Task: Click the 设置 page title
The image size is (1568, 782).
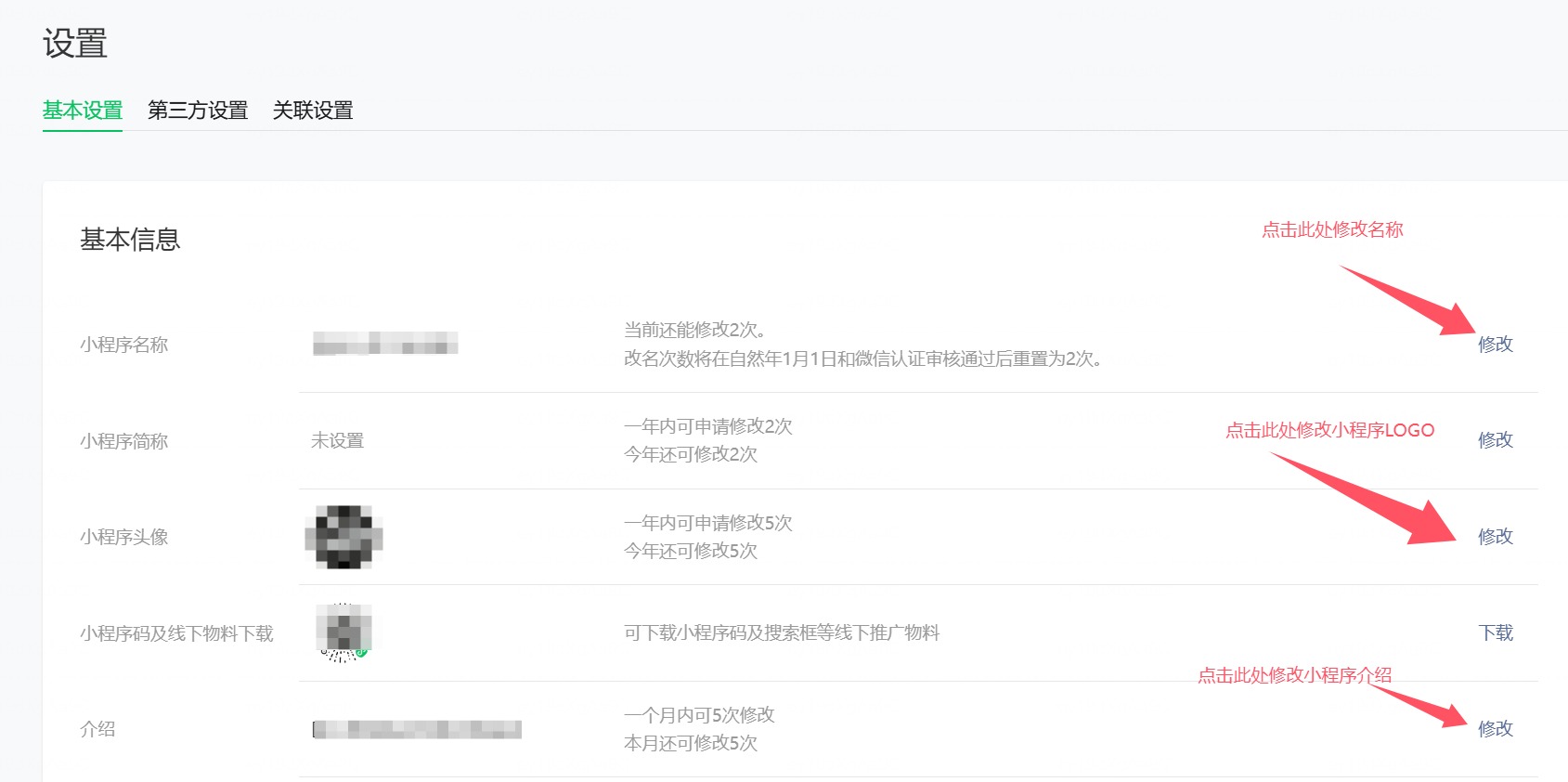Action: [75, 44]
